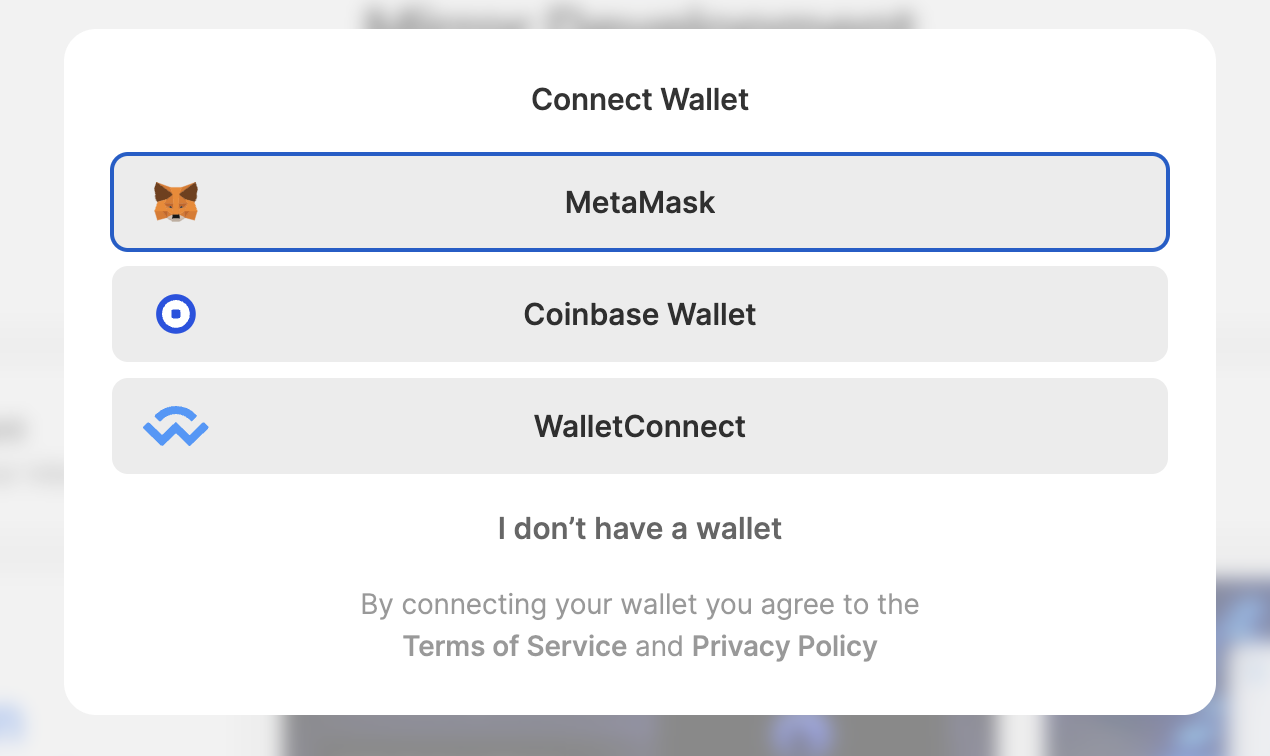
Task: Click the WalletConnect wave logo icon
Action: [x=176, y=426]
